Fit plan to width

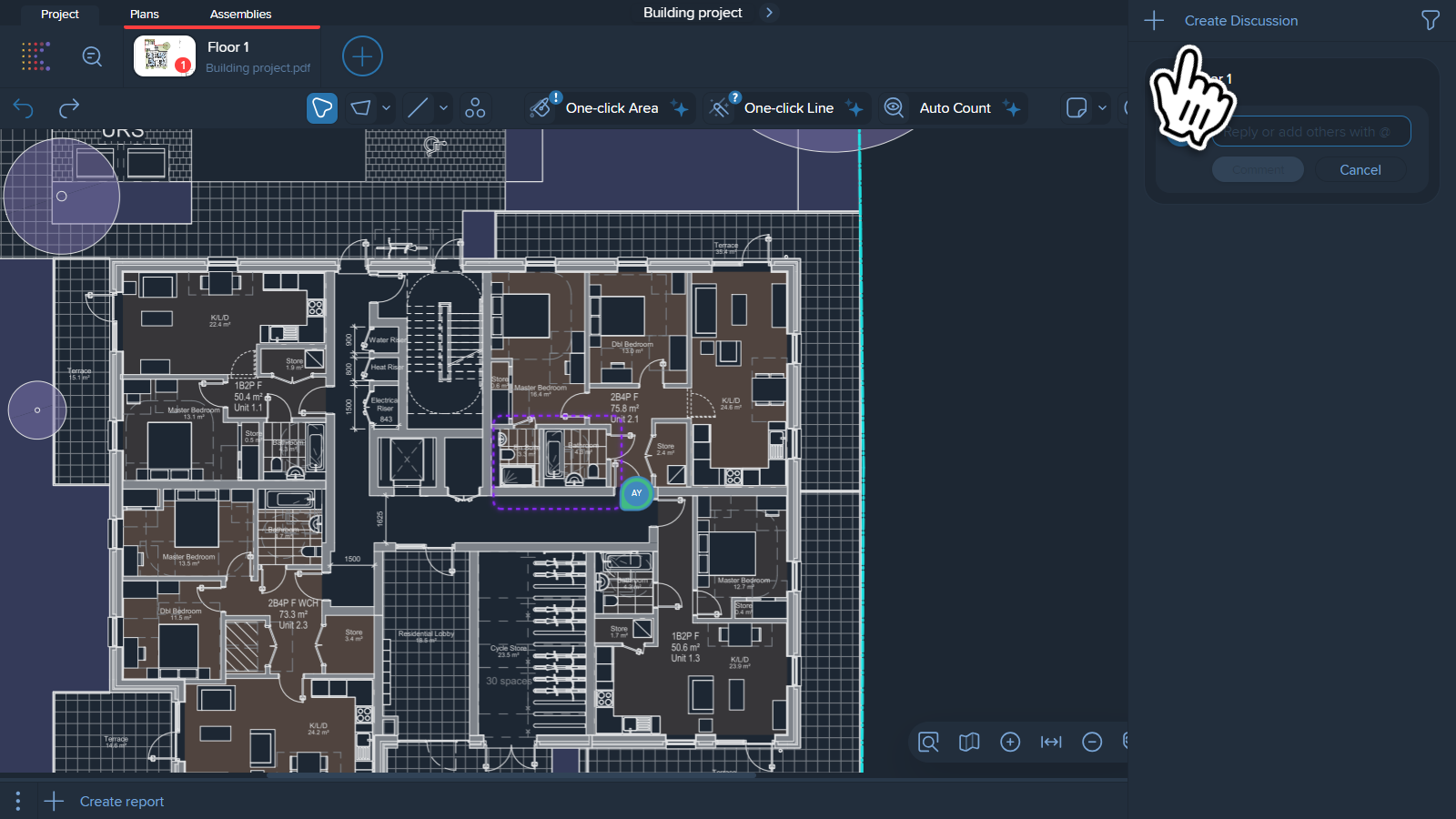[x=1051, y=743]
